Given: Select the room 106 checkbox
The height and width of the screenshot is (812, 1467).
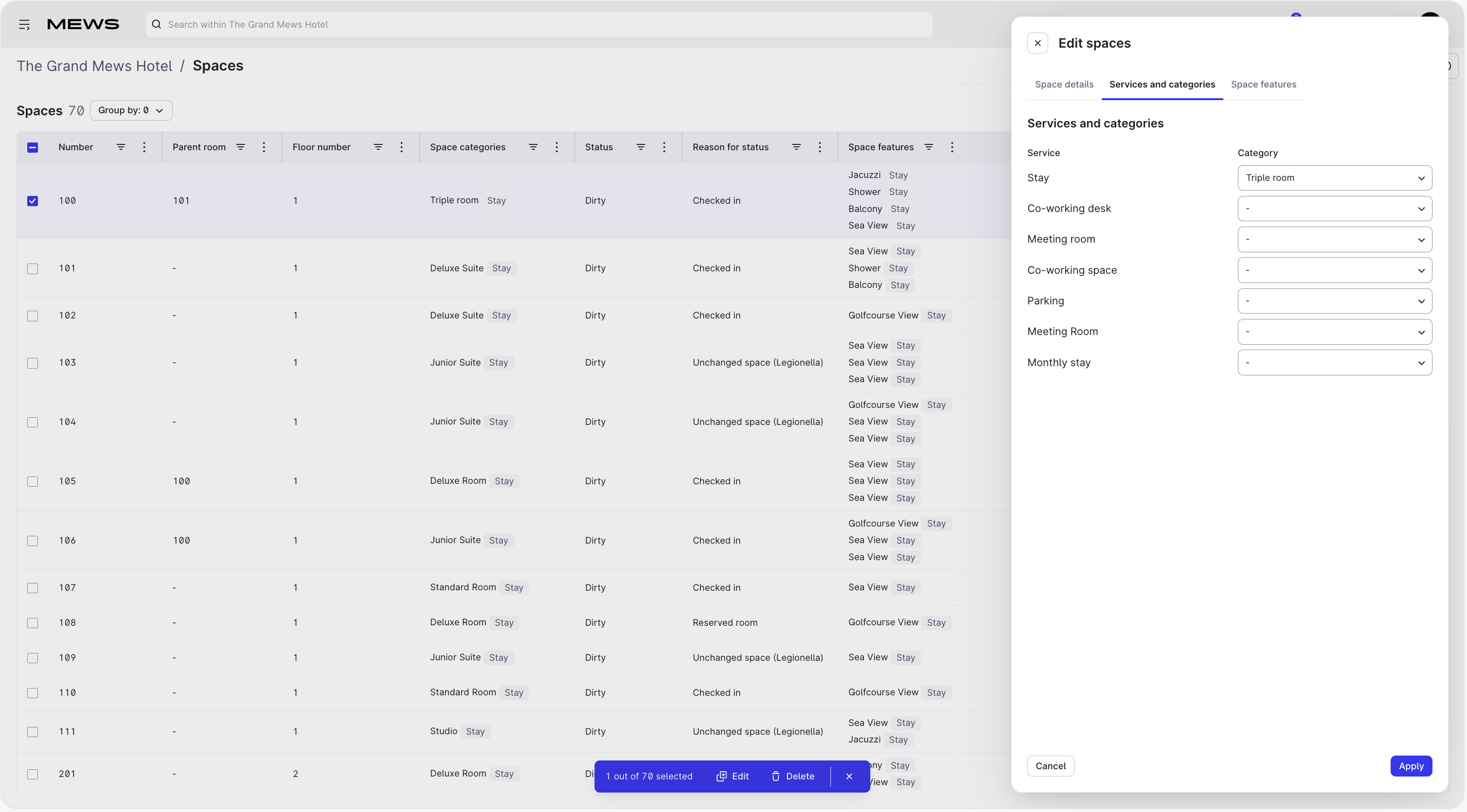Looking at the screenshot, I should 33,540.
